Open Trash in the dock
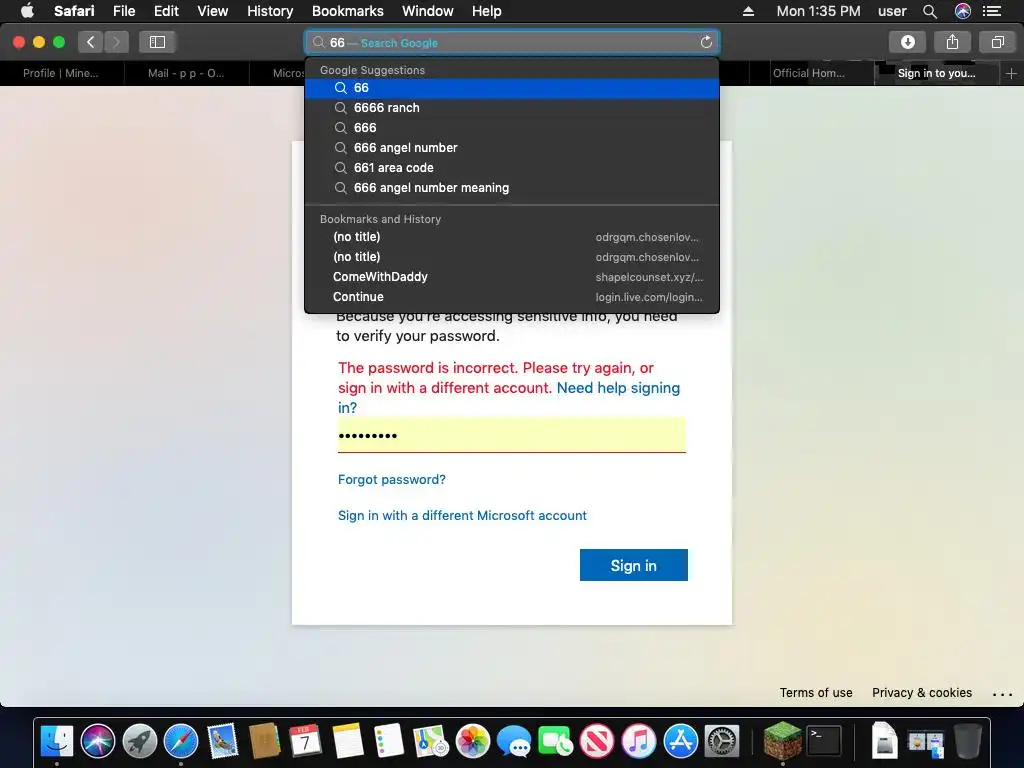 [968, 741]
